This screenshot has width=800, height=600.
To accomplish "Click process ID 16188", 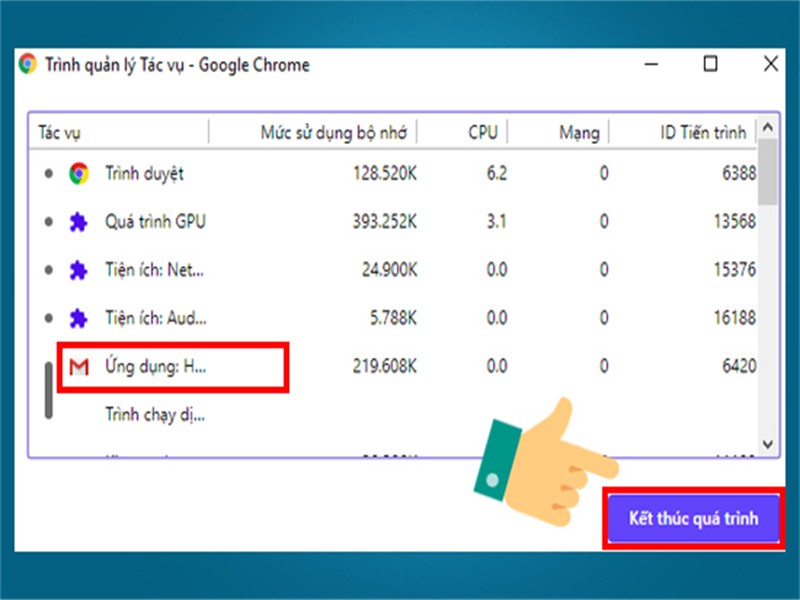I will (735, 318).
